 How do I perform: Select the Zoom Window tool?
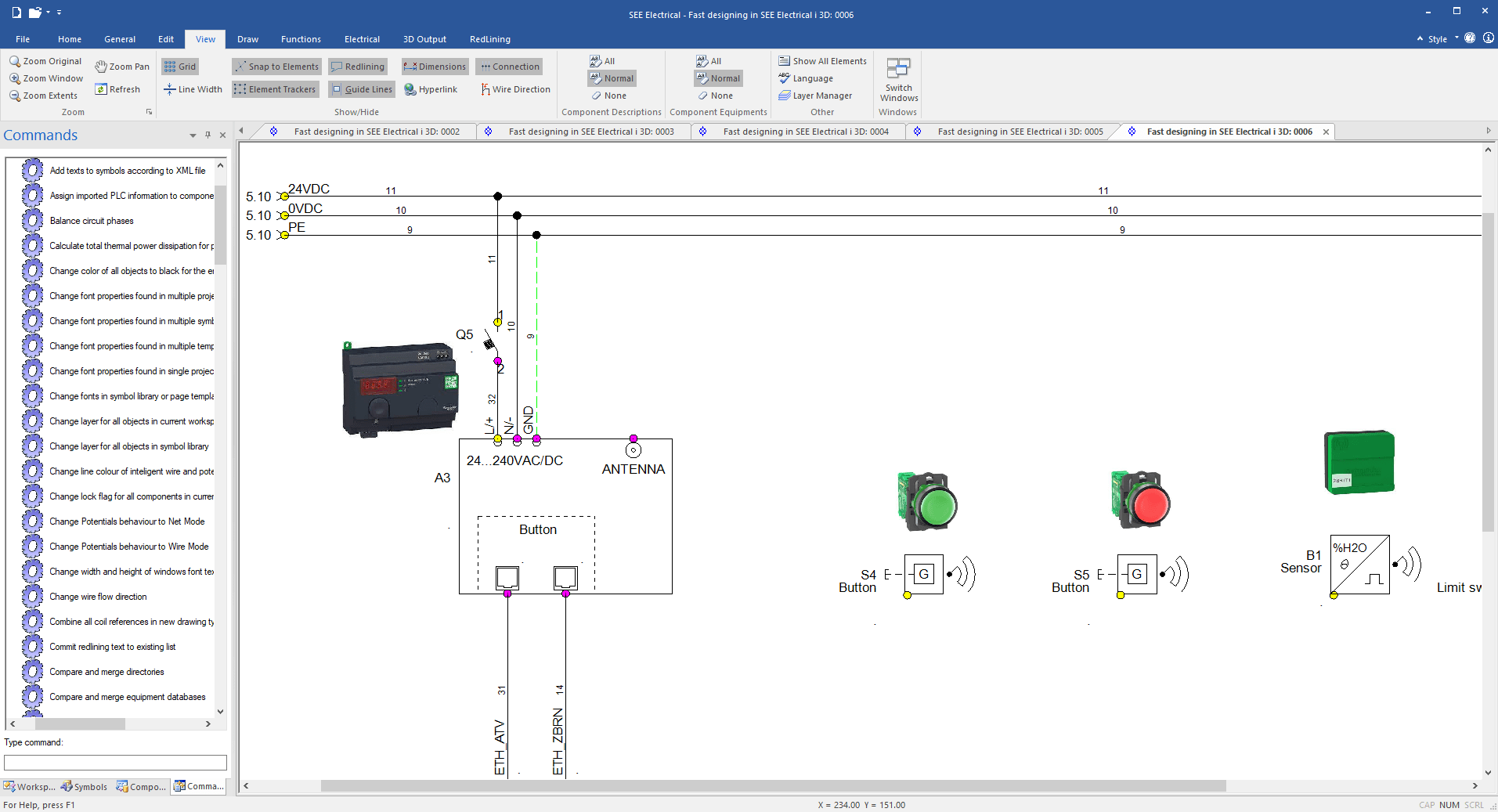[46, 78]
